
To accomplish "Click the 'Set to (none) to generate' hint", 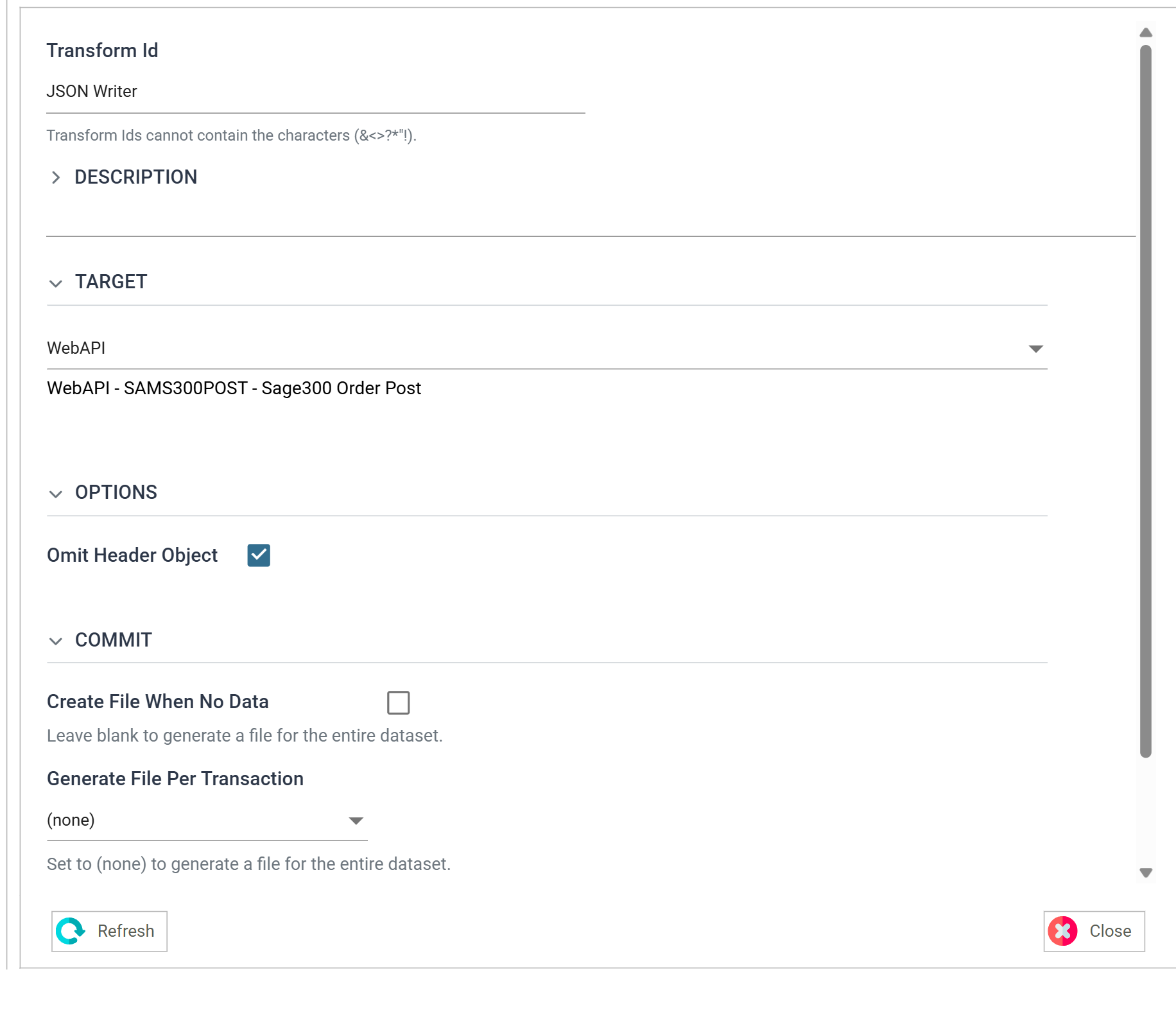I will [x=248, y=864].
